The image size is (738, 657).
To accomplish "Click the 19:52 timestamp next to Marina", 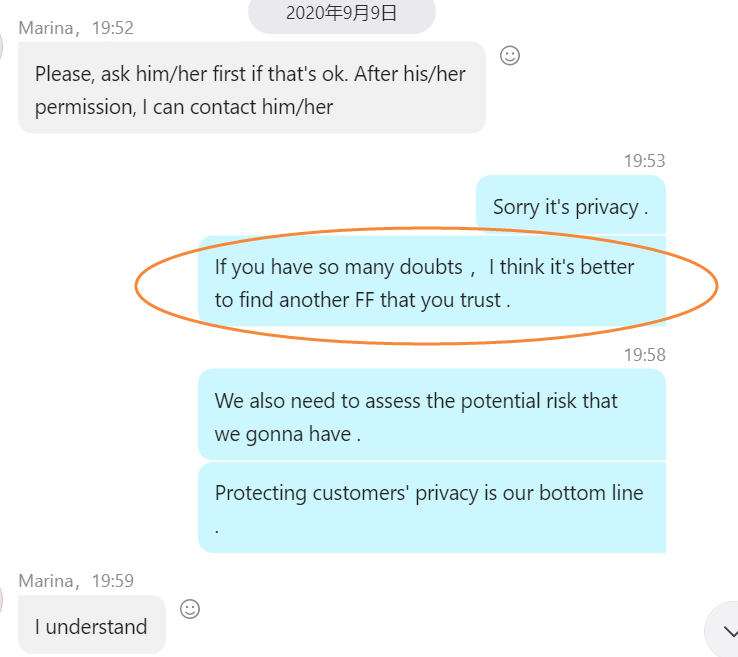I will click(112, 28).
